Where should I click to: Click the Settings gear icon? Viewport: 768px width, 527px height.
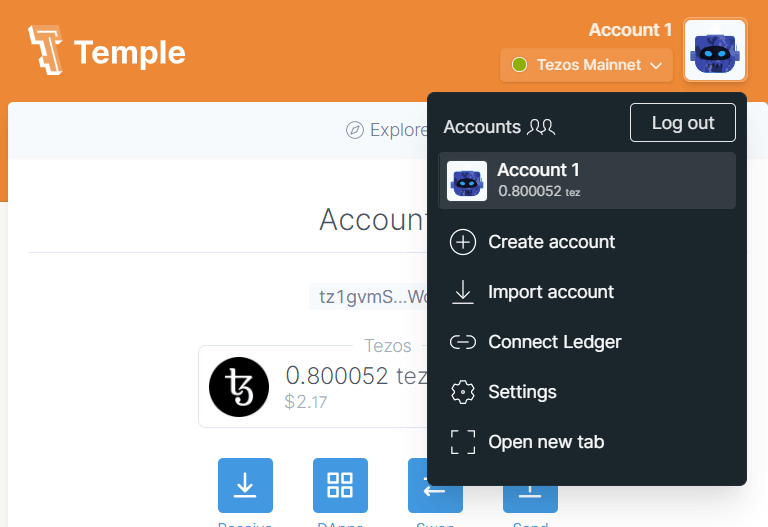pyautogui.click(x=462, y=392)
